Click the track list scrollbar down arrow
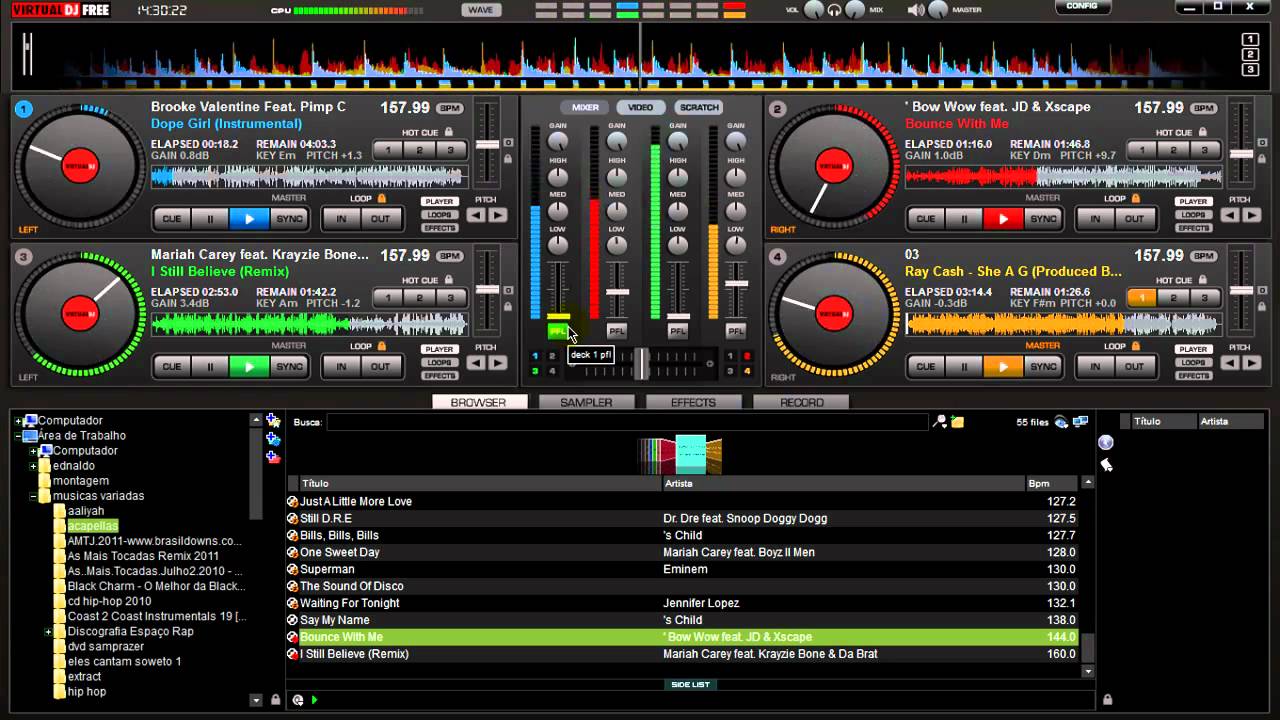 1088,671
